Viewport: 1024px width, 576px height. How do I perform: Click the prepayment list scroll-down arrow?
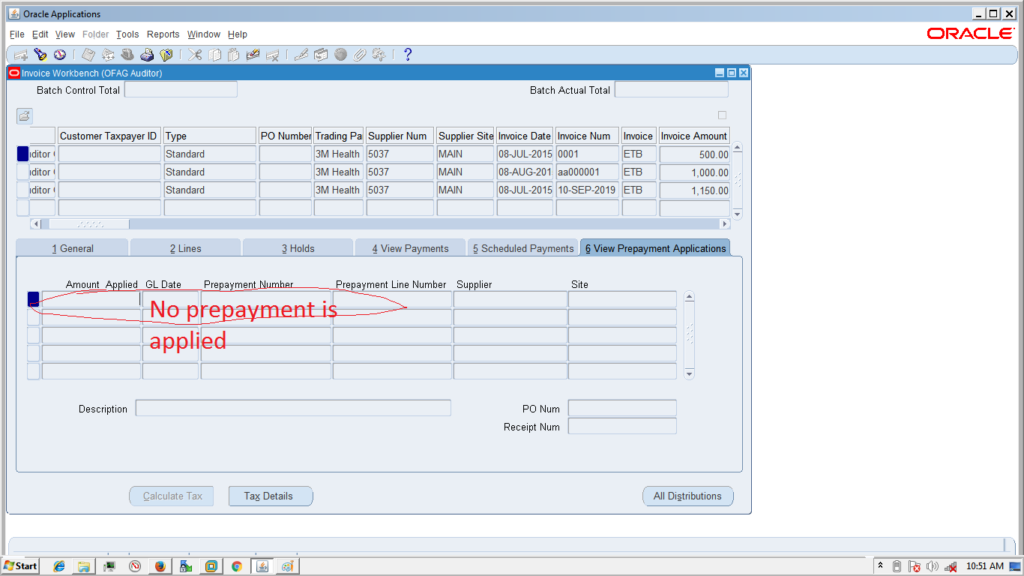click(689, 374)
